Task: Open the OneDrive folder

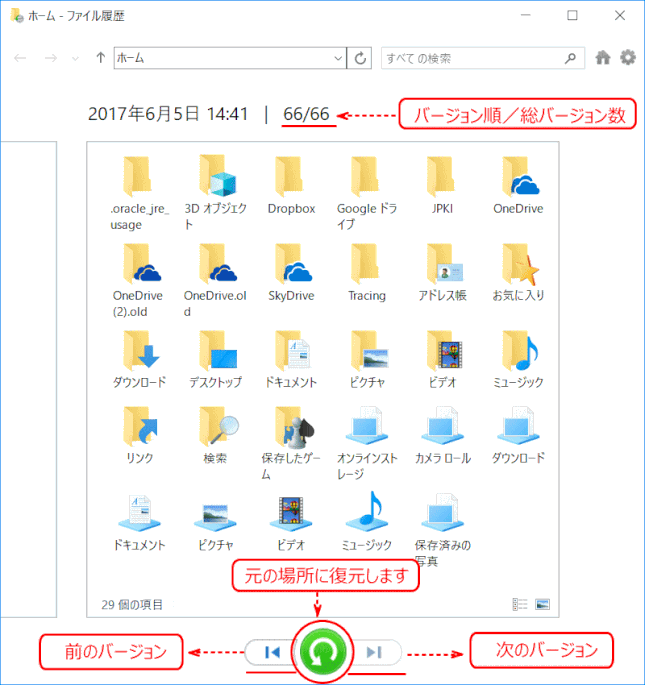Action: (518, 185)
